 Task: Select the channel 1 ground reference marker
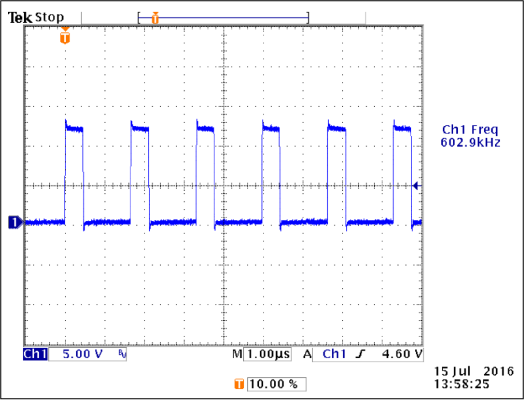point(15,222)
